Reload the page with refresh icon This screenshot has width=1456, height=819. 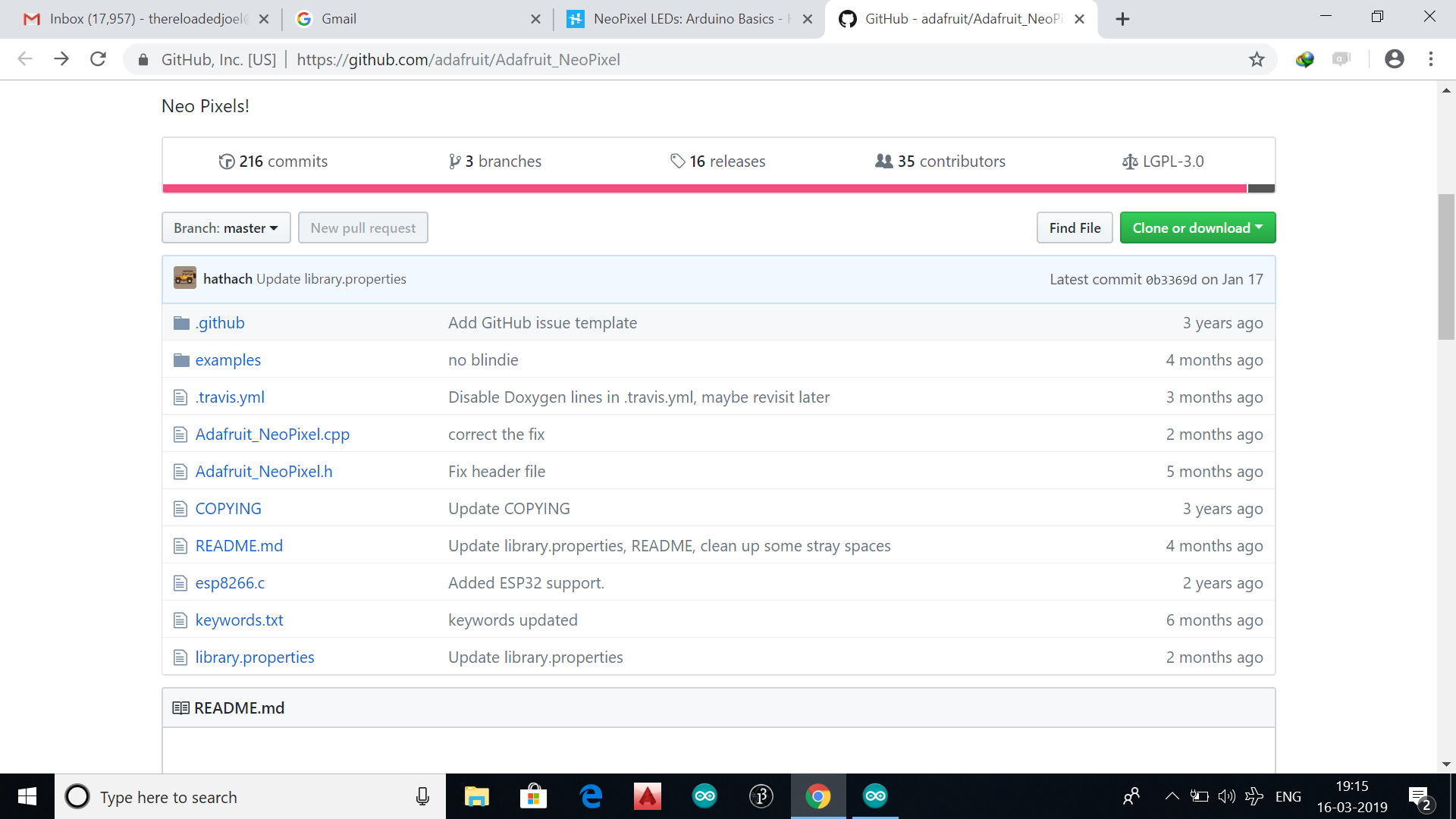click(98, 59)
